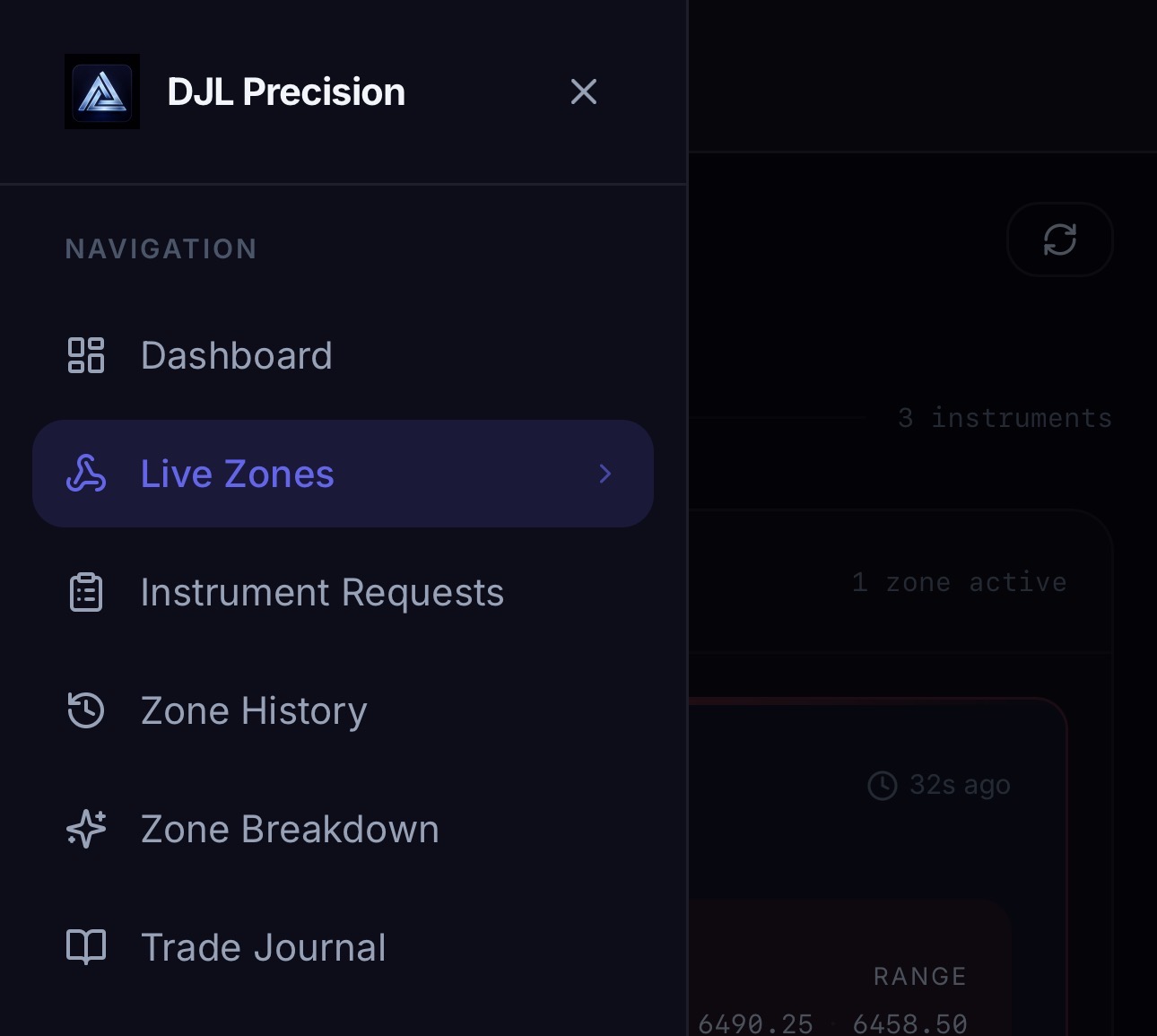Open the Trade Journal book icon
This screenshot has width=1157, height=1036.
pos(86,946)
